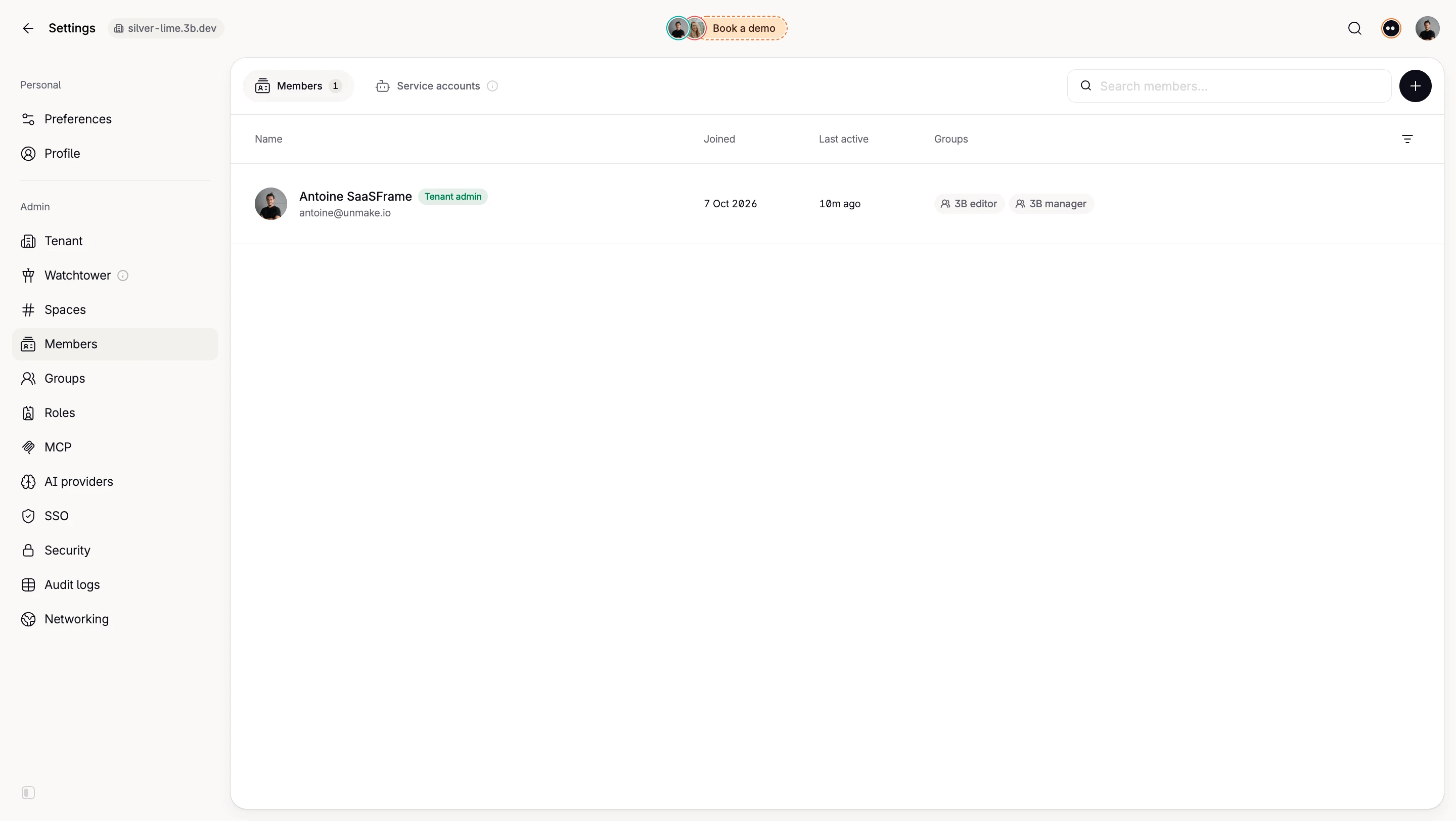Click the black add member plus button

click(x=1415, y=86)
